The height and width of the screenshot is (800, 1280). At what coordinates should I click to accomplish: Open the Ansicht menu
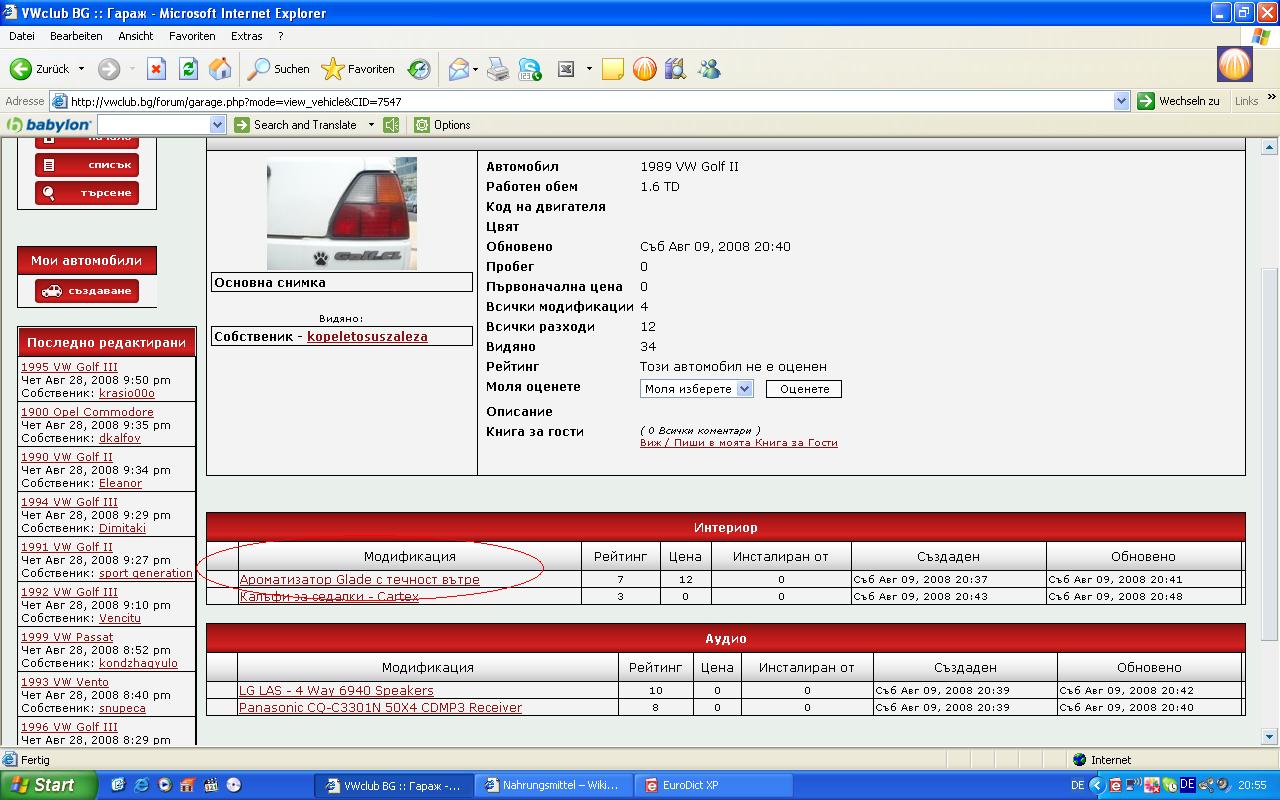[x=136, y=36]
